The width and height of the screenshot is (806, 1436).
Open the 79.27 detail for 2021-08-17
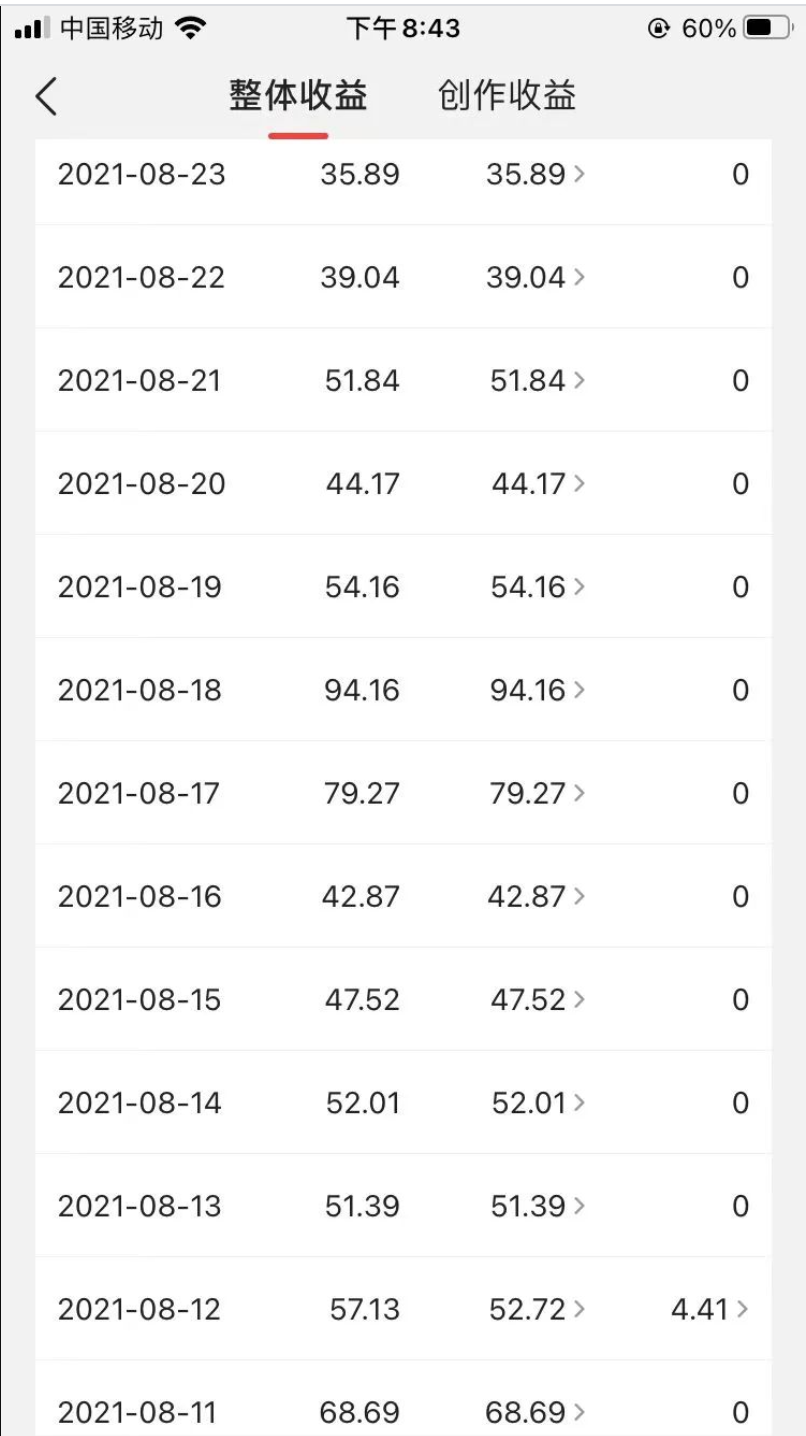click(x=537, y=794)
